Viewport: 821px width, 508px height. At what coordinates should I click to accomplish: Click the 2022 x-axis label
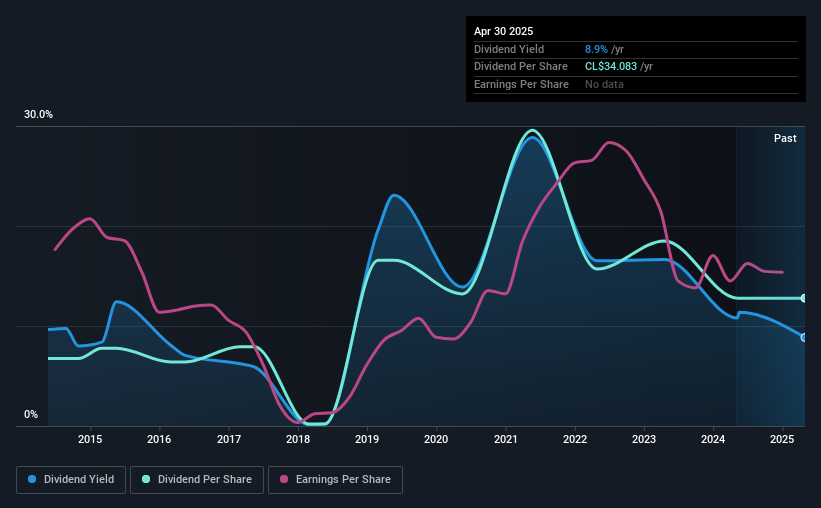pos(575,439)
